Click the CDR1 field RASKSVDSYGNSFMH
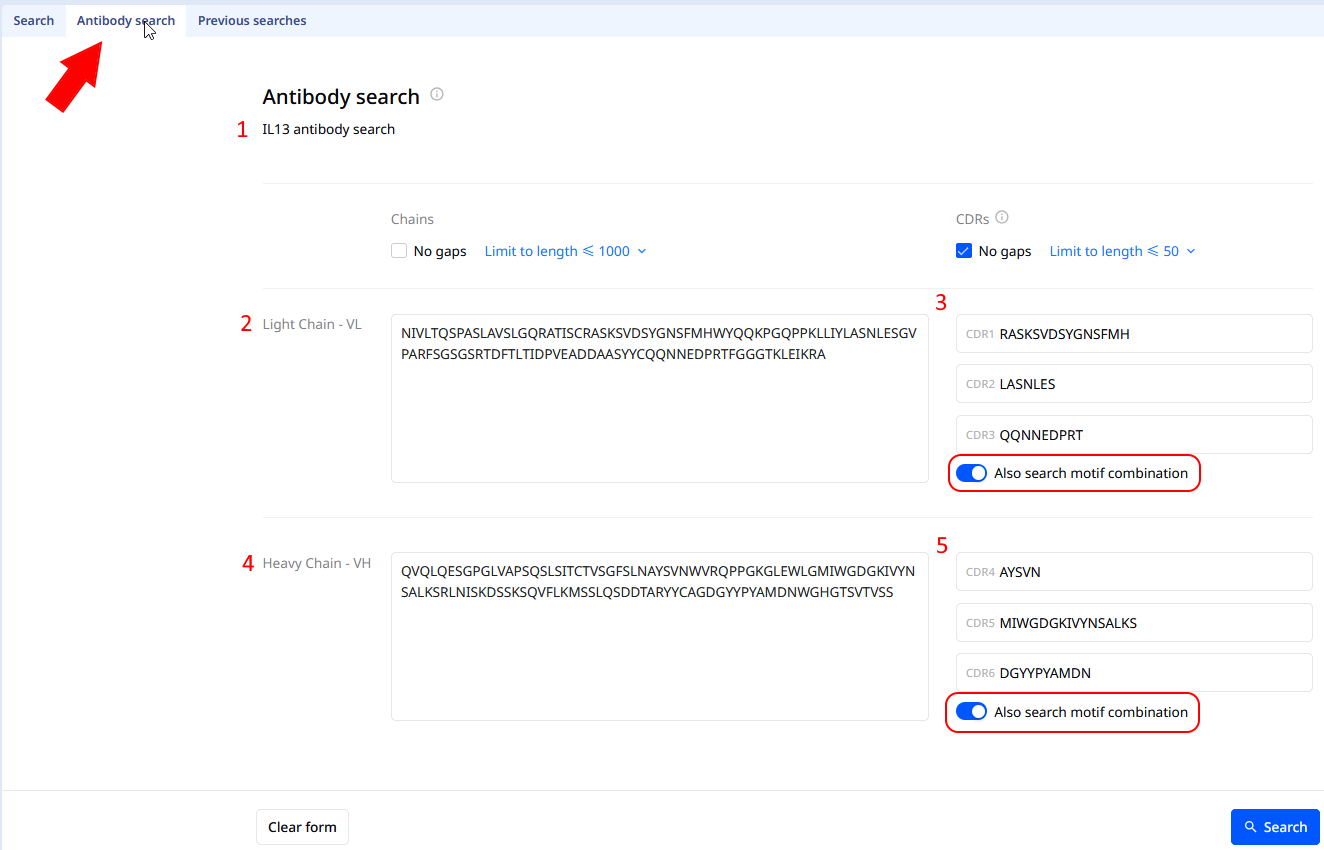This screenshot has height=850, width=1324. pyautogui.click(x=1134, y=334)
